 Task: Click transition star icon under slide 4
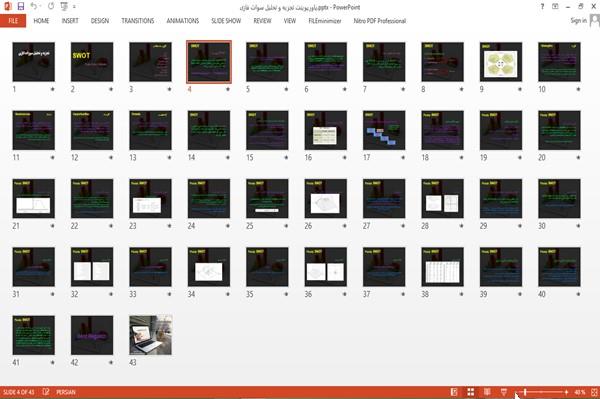228,89
